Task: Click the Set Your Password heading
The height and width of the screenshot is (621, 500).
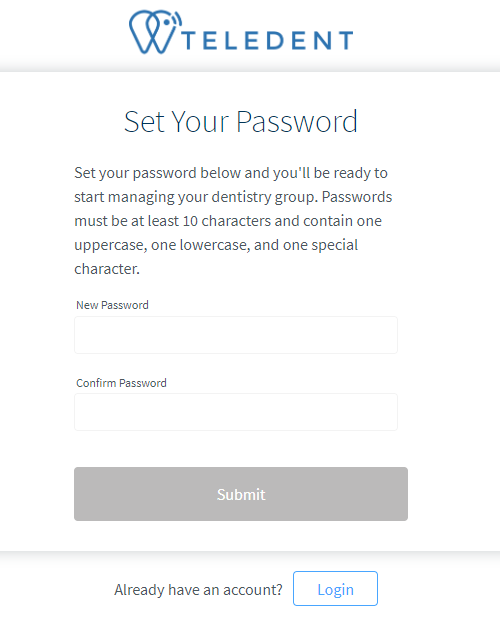Action: click(x=241, y=122)
